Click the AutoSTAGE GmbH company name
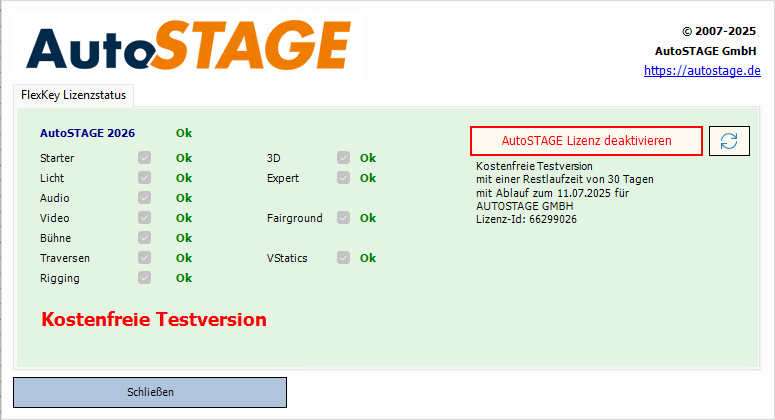The image size is (775, 420). pyautogui.click(x=705, y=51)
